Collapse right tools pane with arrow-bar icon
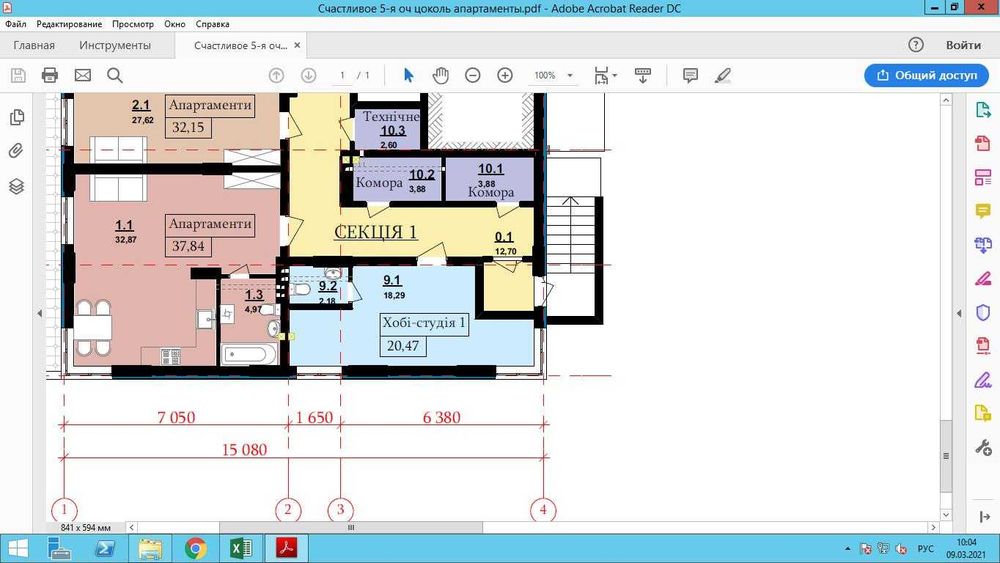 (983, 516)
